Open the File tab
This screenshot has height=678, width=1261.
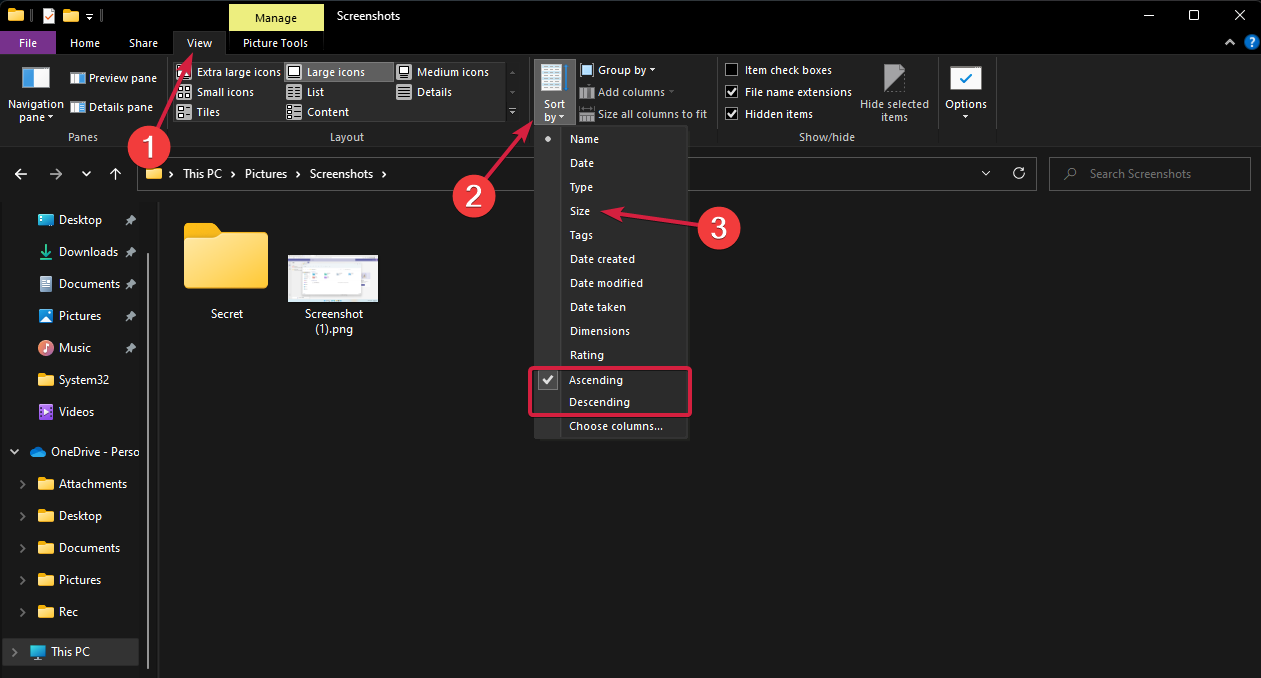[28, 43]
